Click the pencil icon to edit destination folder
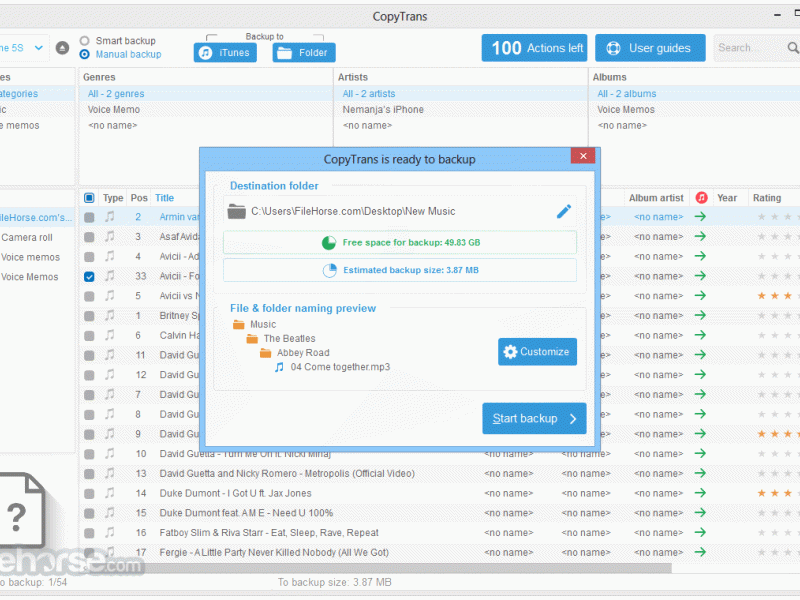Screen dimensions: 800x600 click(x=564, y=211)
